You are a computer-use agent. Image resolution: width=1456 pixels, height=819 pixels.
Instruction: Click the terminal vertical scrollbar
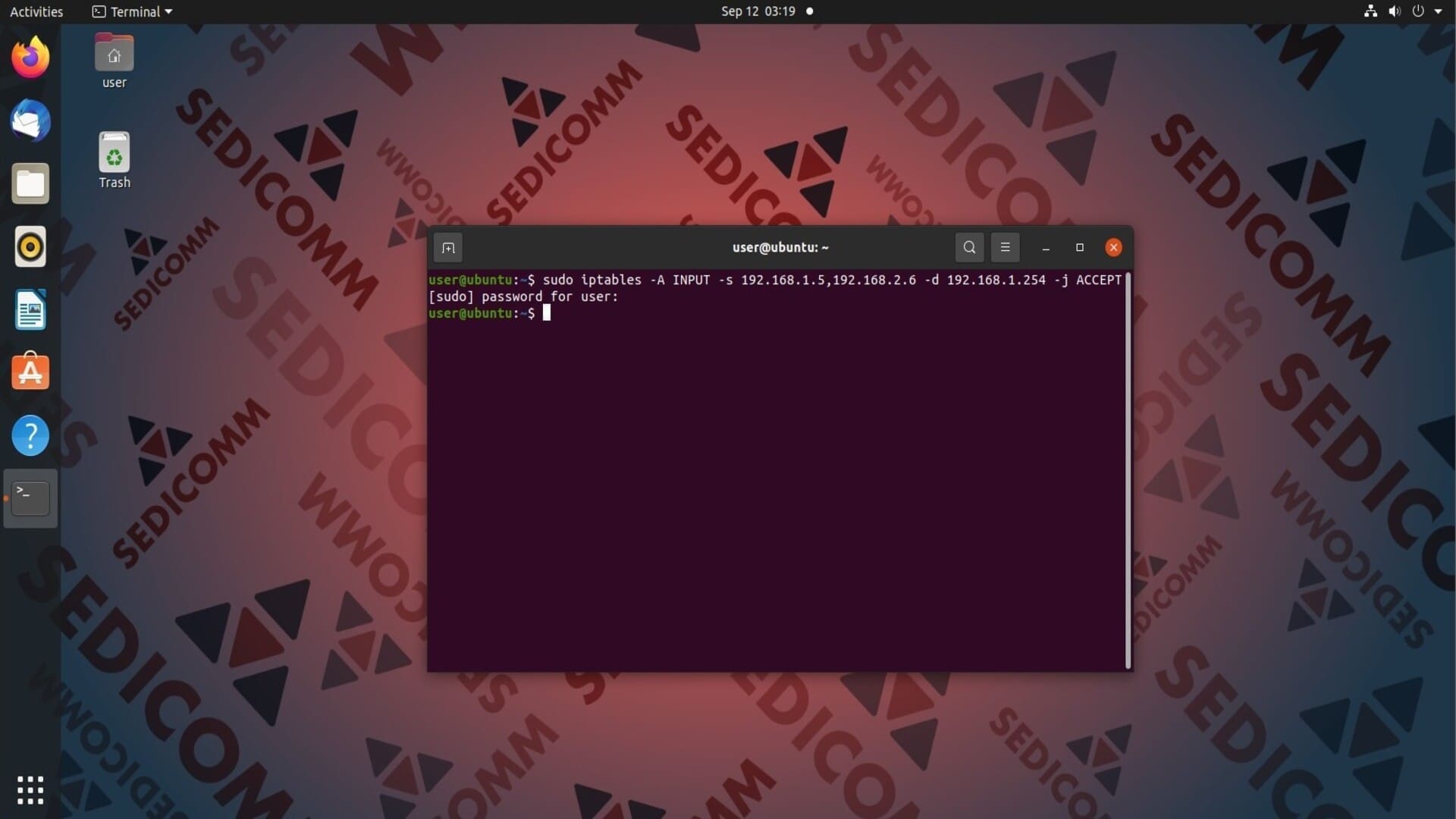(x=1128, y=470)
